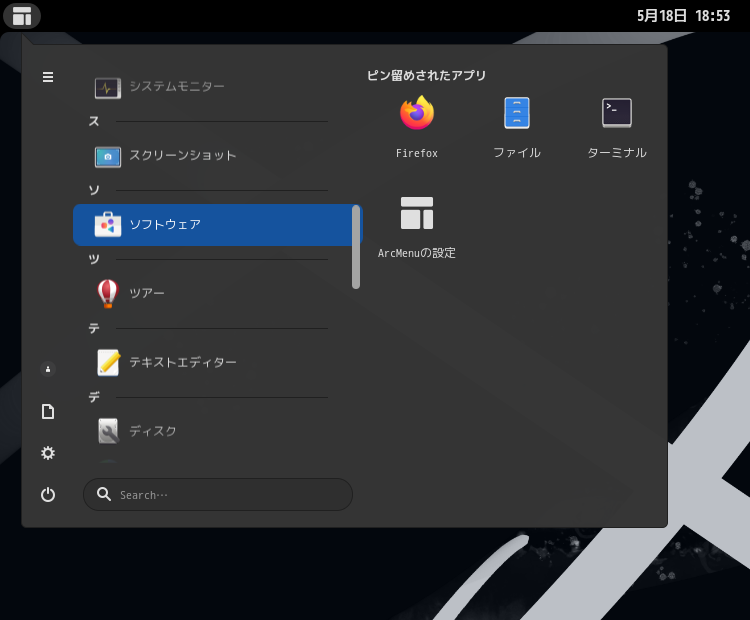The height and width of the screenshot is (620, 750).
Task: Click the ス category letter heading
Action: click(94, 122)
